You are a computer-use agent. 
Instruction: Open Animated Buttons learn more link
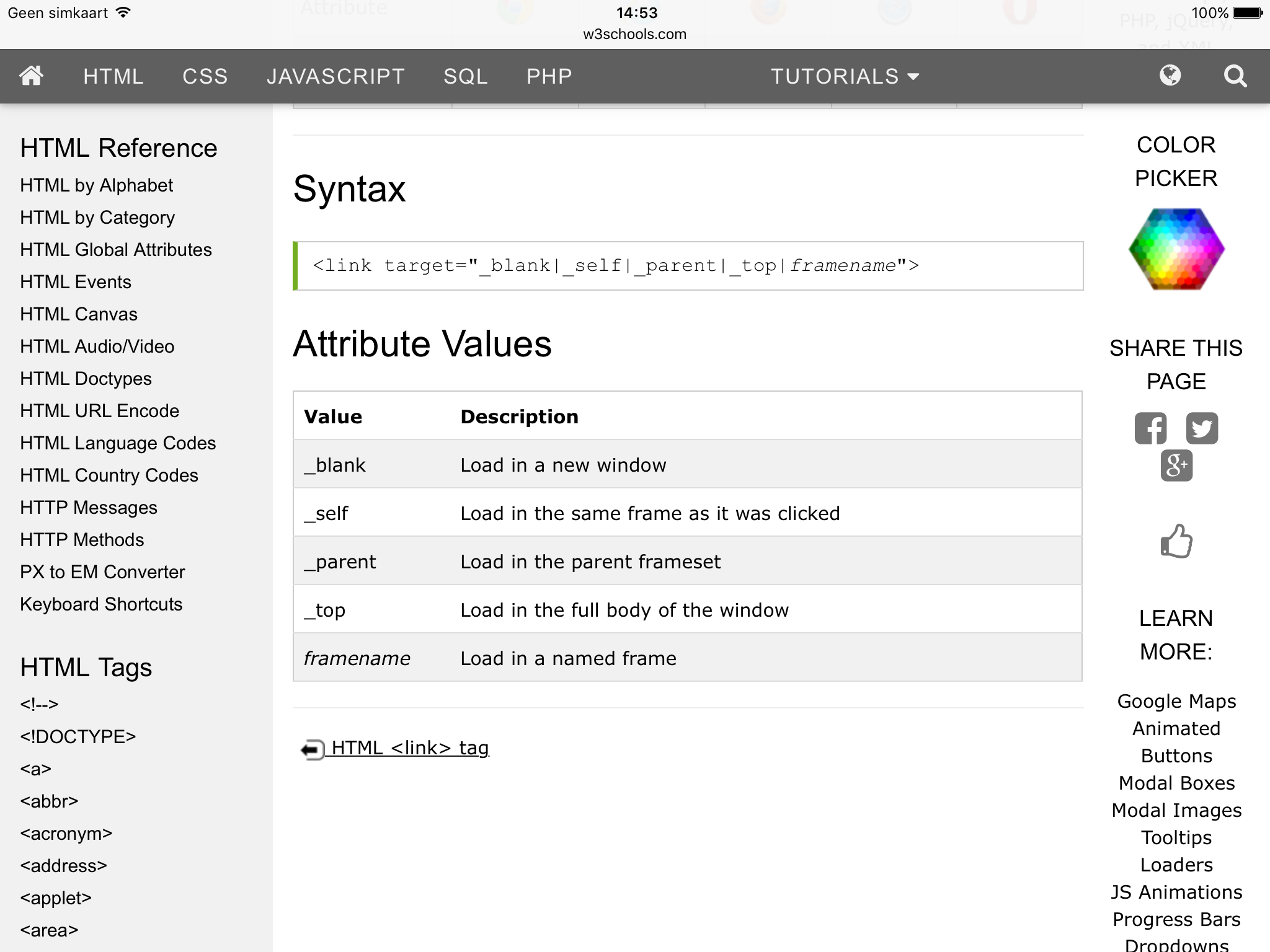click(x=1176, y=742)
